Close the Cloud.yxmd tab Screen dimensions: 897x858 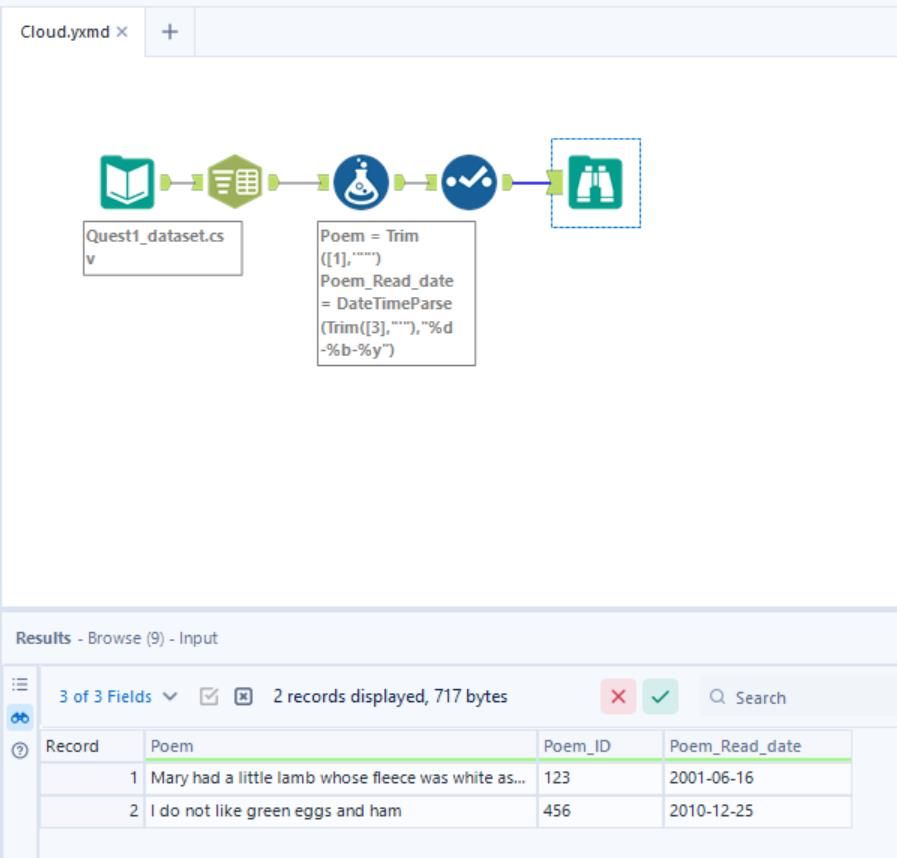122,32
